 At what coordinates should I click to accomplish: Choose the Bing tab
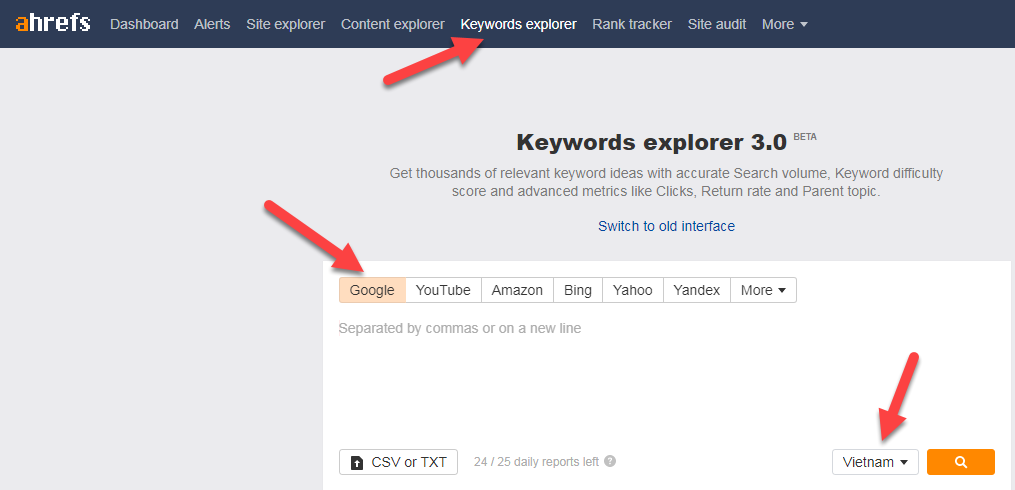[x=577, y=290]
